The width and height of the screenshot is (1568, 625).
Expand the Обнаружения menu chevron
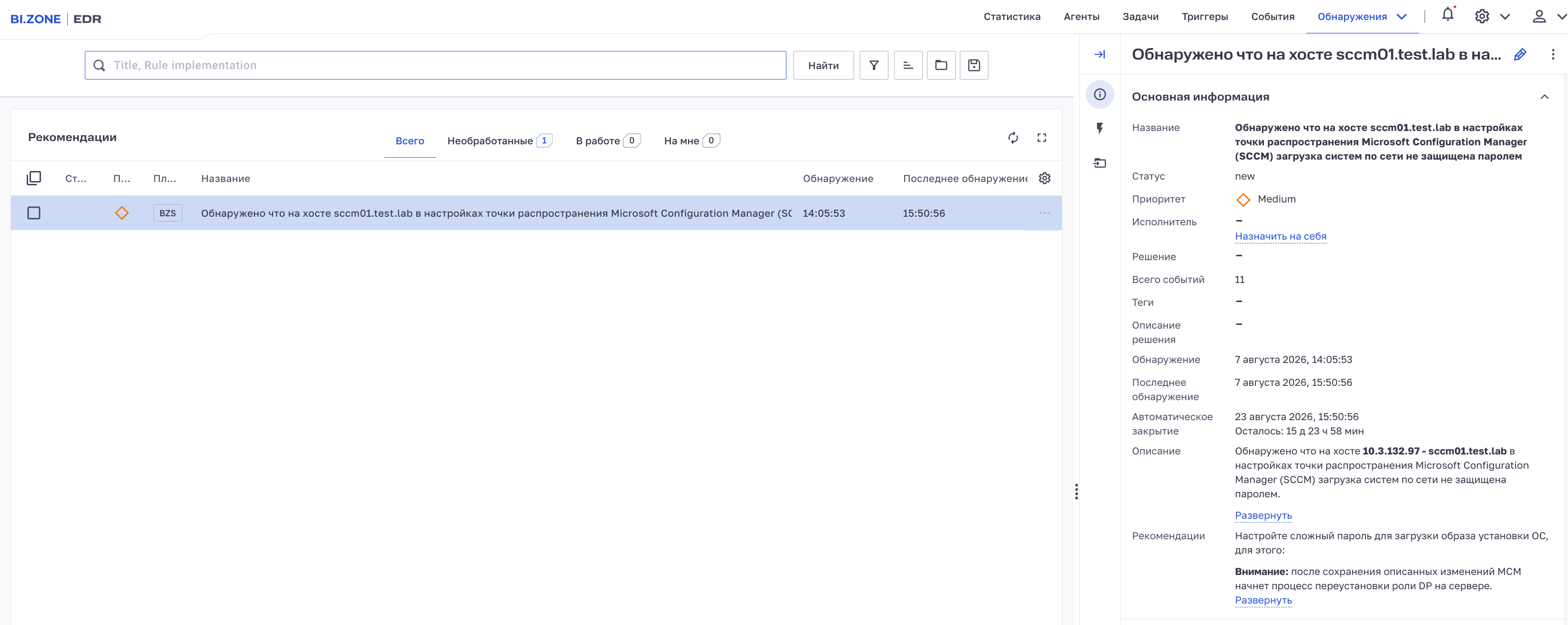pos(1402,17)
